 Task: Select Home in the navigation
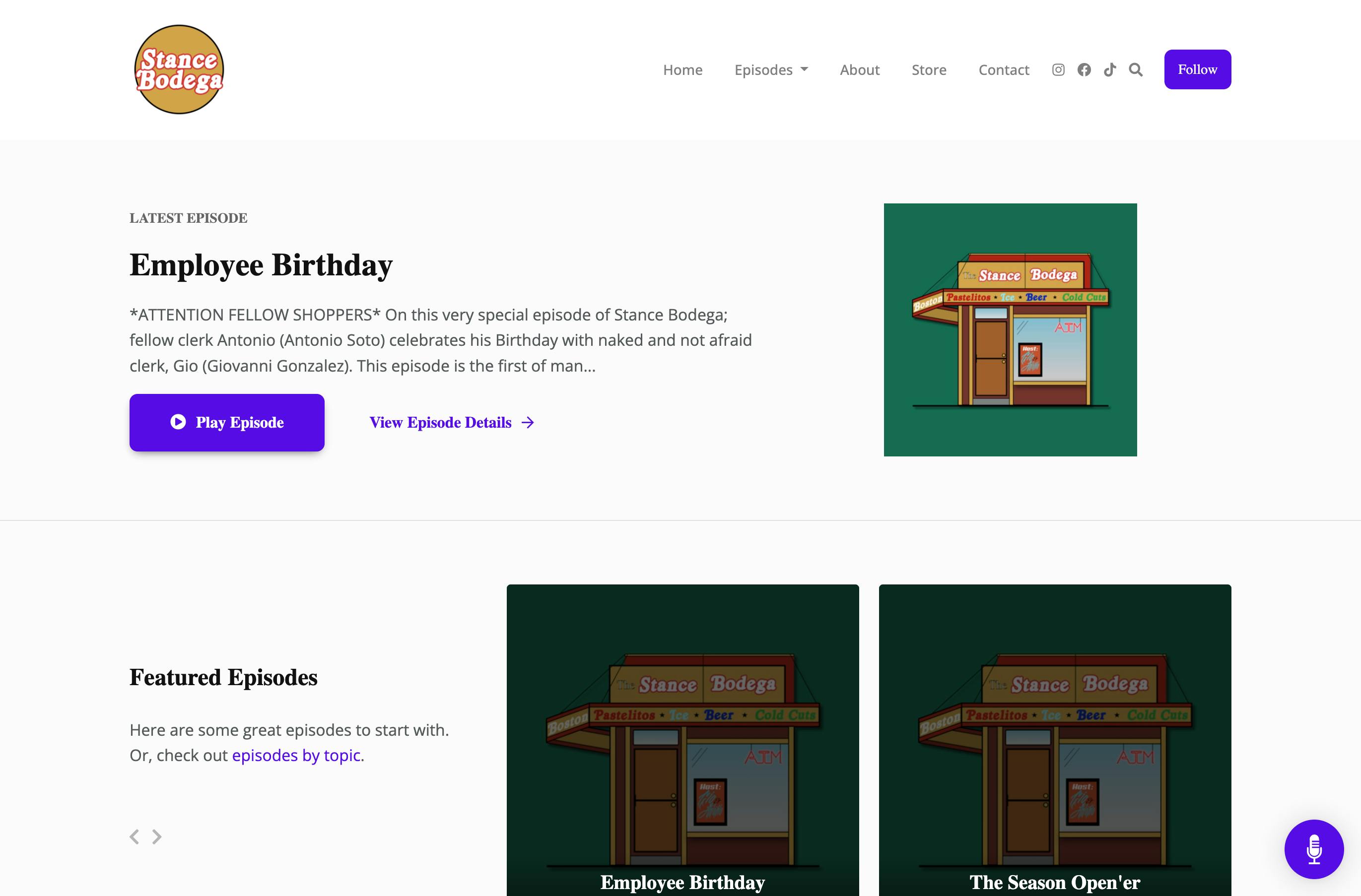coord(683,69)
